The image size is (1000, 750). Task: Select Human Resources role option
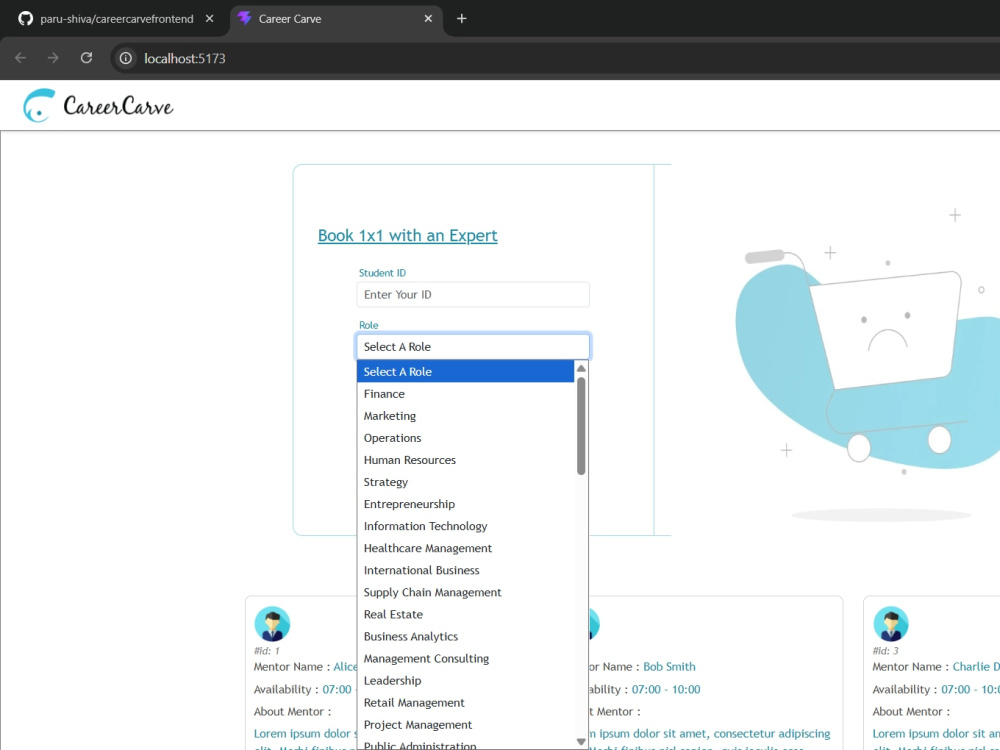pyautogui.click(x=466, y=460)
